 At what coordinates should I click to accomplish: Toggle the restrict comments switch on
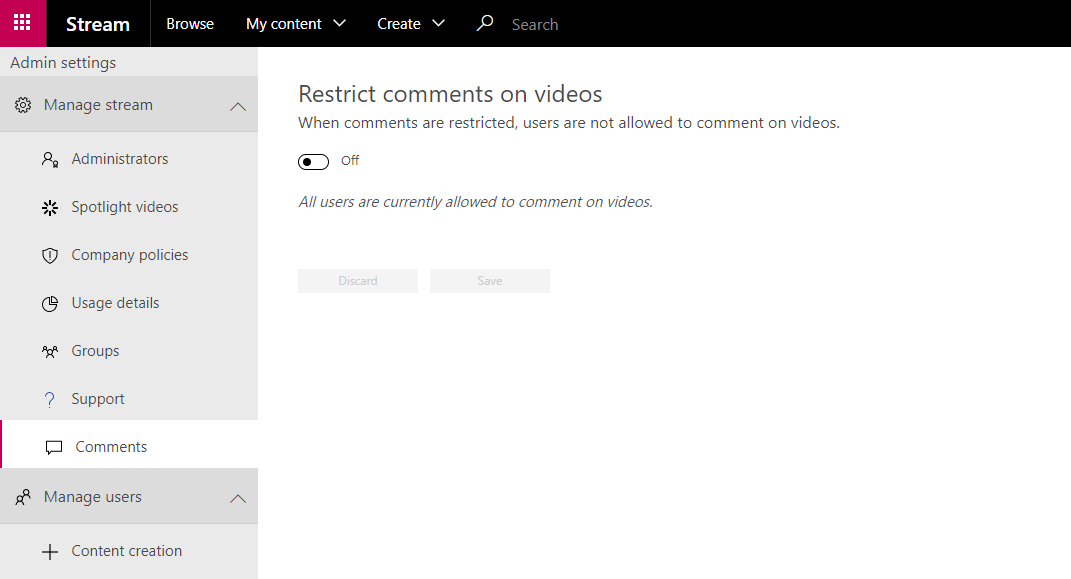(314, 162)
